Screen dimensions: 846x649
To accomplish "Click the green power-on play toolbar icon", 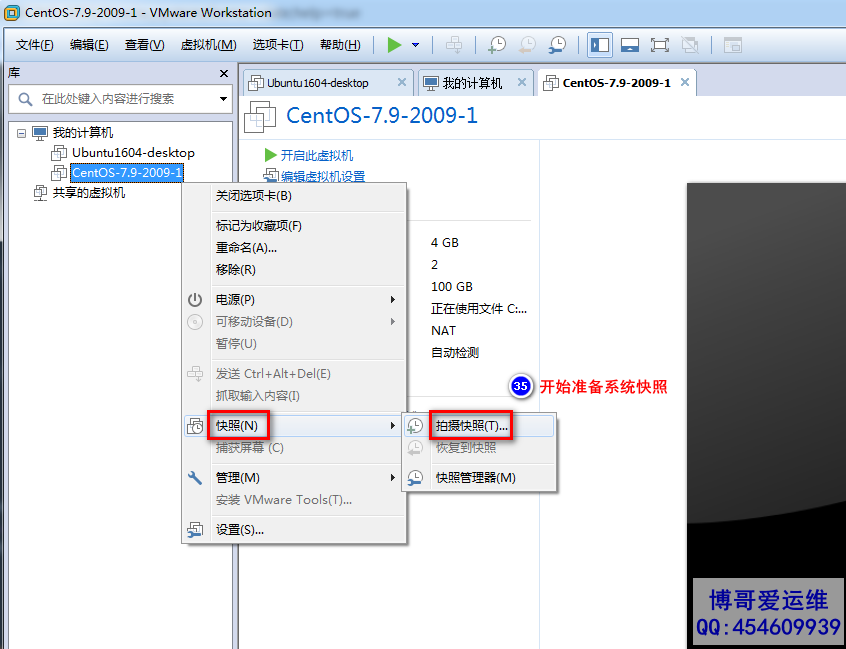I will 394,45.
